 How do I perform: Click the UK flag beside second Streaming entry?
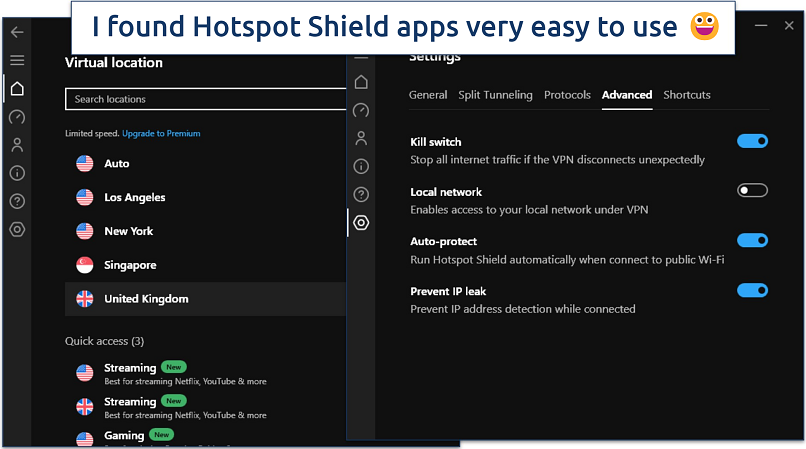coord(85,407)
